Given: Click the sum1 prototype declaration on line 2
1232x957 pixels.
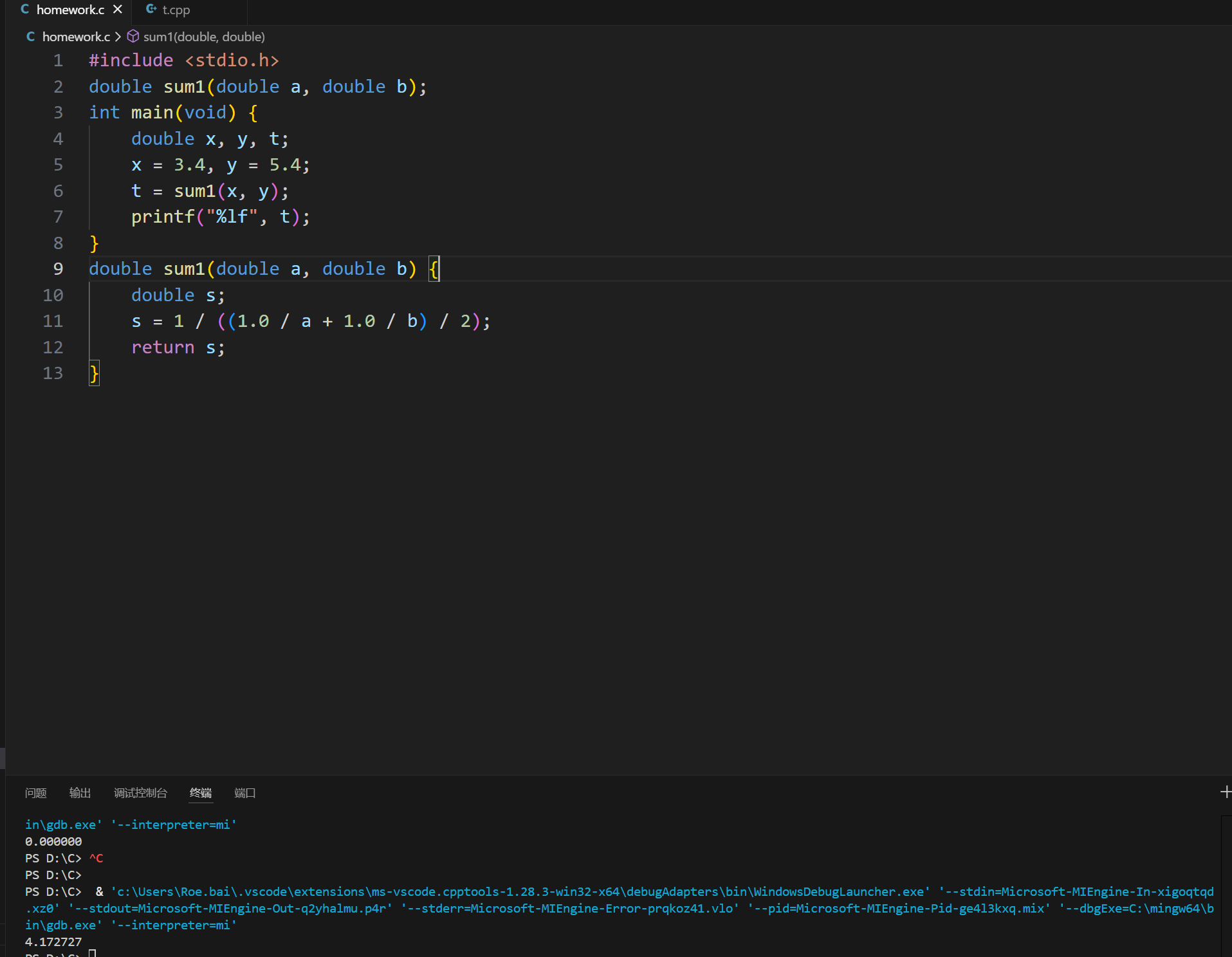Looking at the screenshot, I should click(258, 87).
